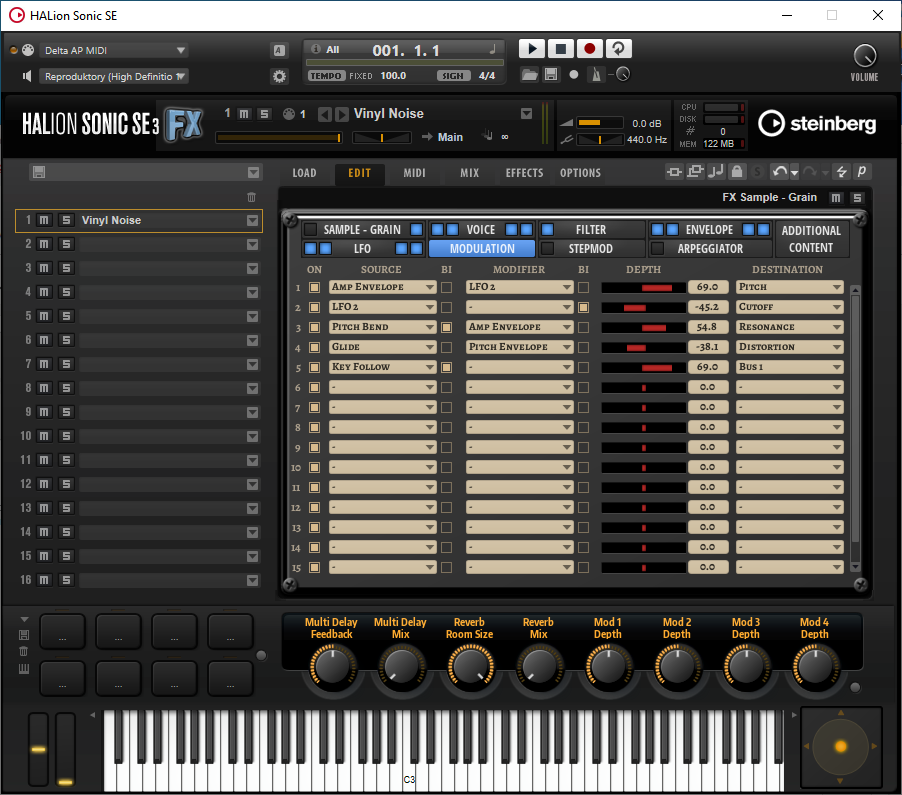Viewport: 902px width, 795px height.
Task: Open the settings gear icon
Action: (279, 76)
